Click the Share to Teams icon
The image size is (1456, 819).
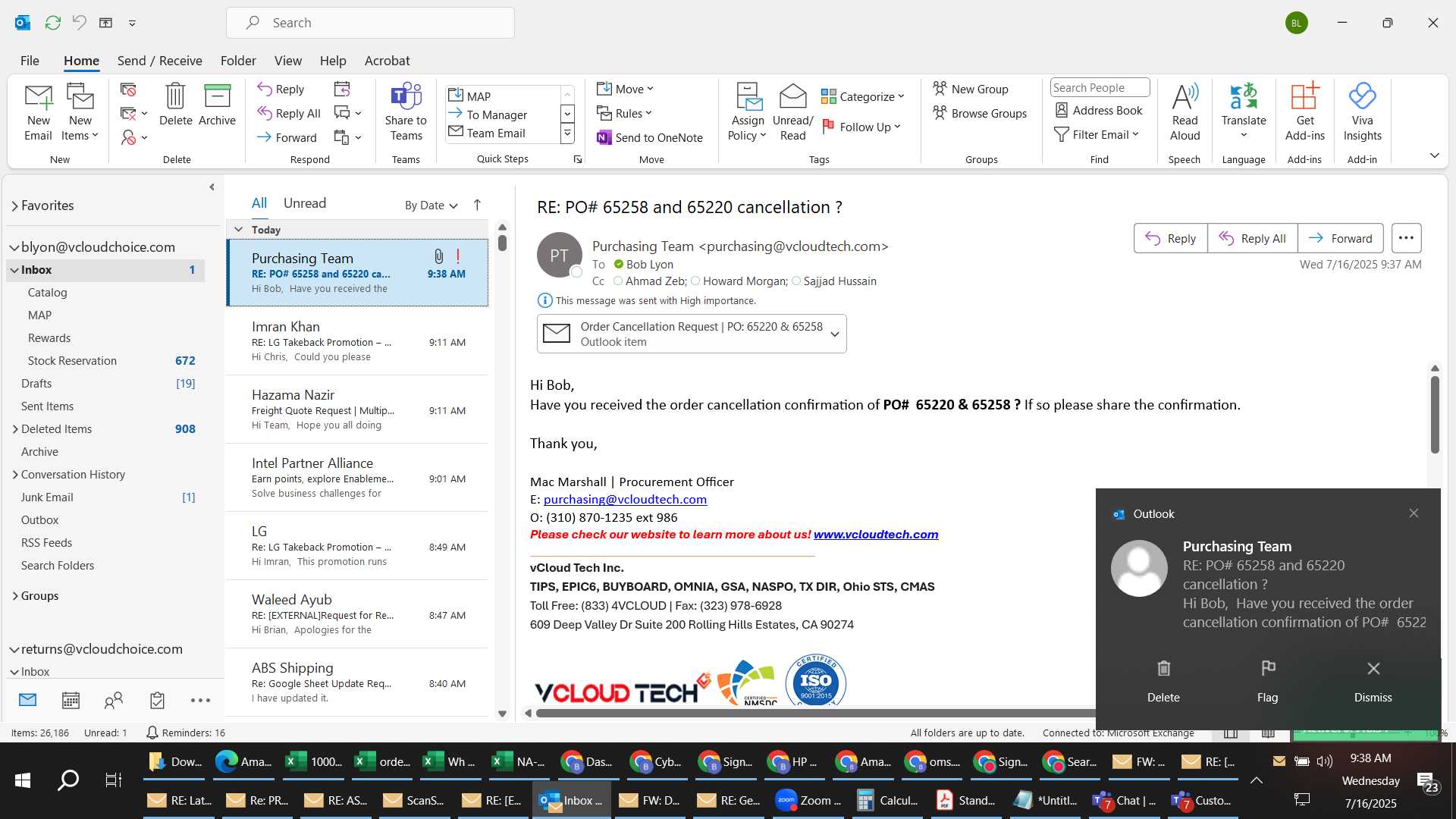tap(406, 112)
